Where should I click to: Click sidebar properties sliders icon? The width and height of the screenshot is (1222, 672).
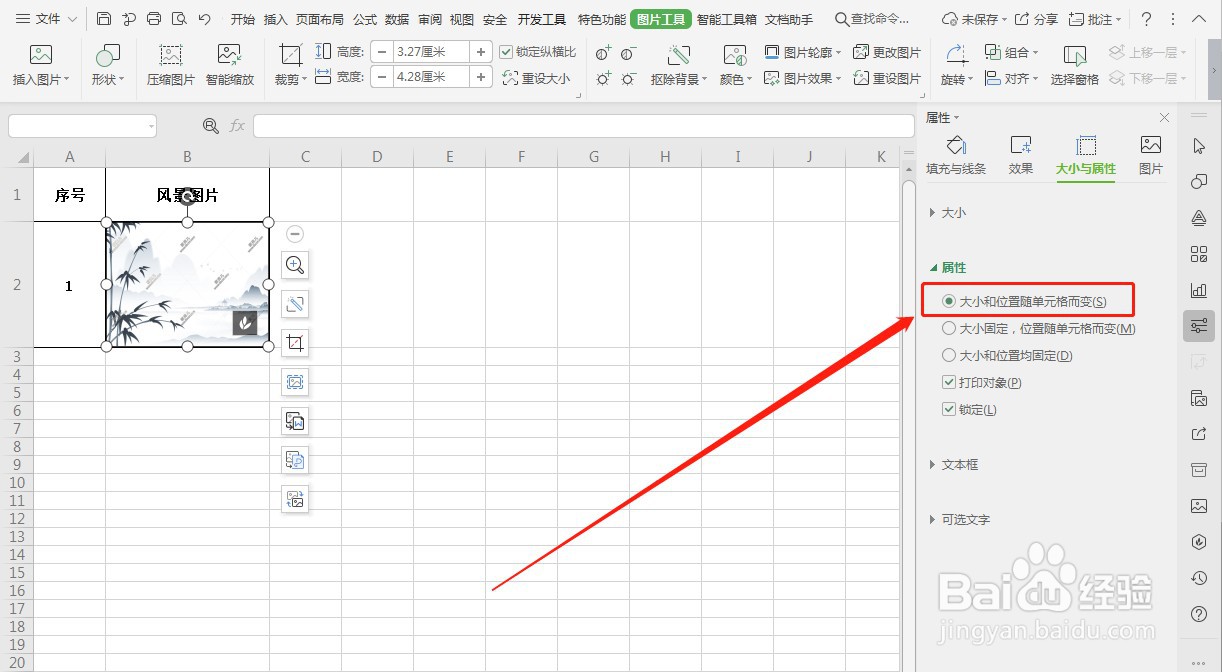[x=1199, y=326]
